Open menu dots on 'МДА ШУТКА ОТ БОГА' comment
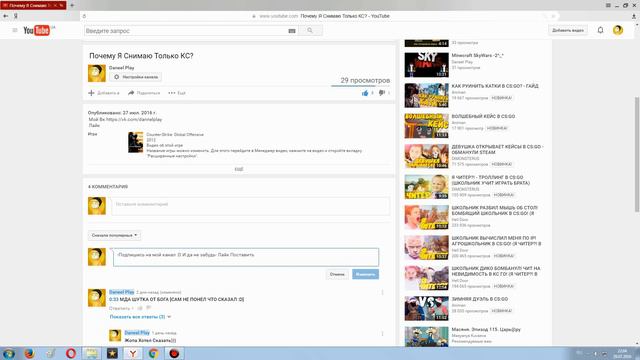 tap(382, 292)
